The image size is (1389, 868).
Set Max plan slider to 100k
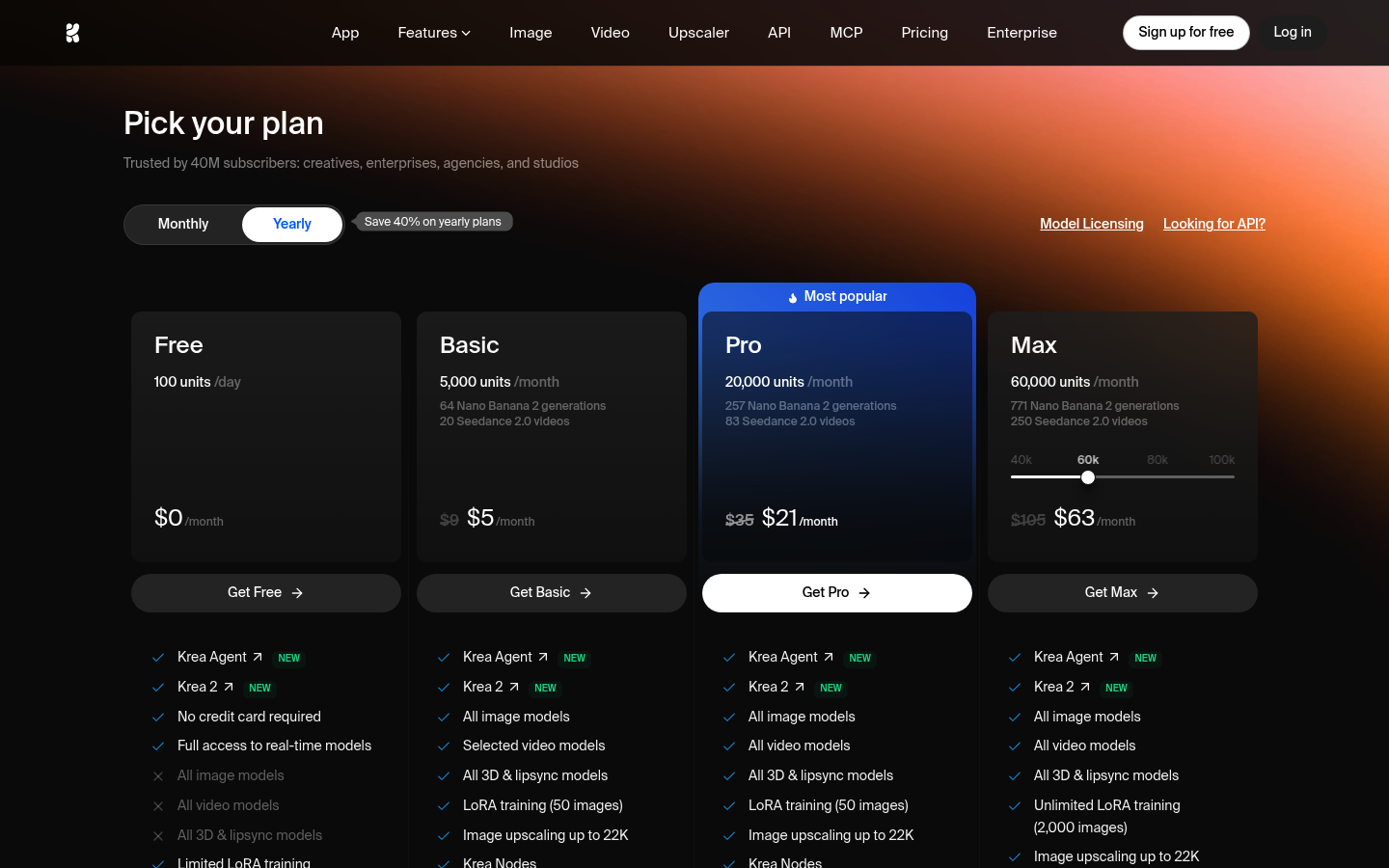[1222, 460]
